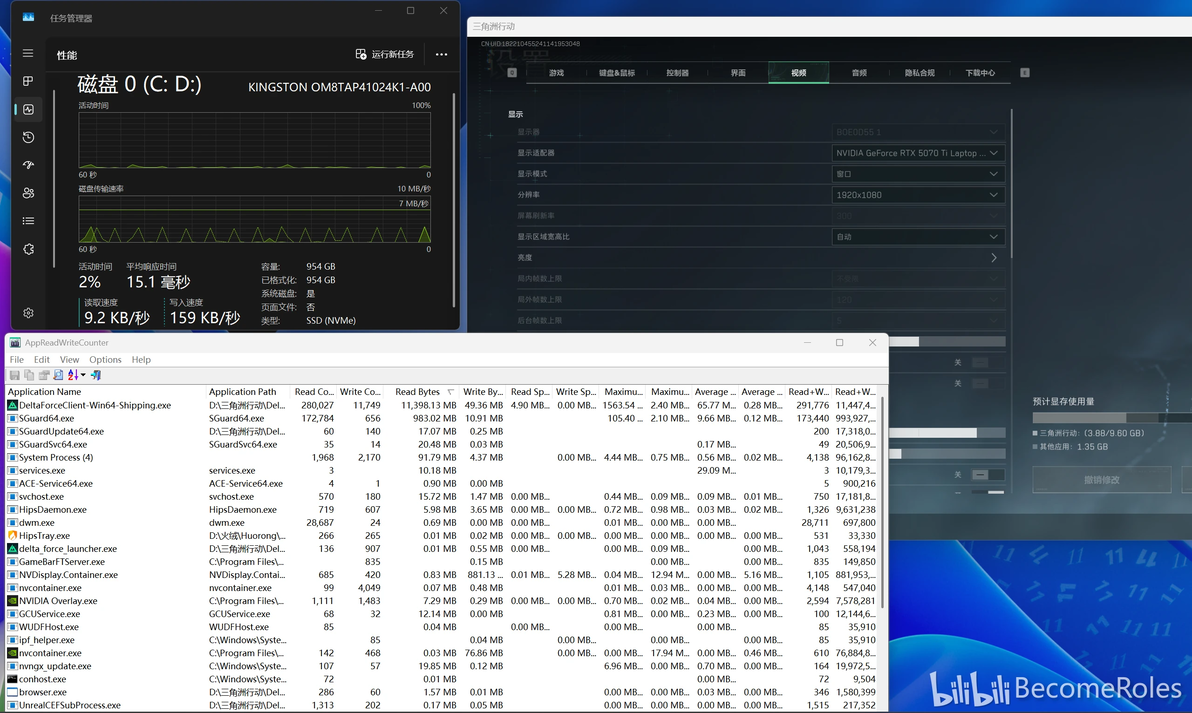This screenshot has height=713, width=1192.
Task: Sort by Application Path column header
Action: 248,392
